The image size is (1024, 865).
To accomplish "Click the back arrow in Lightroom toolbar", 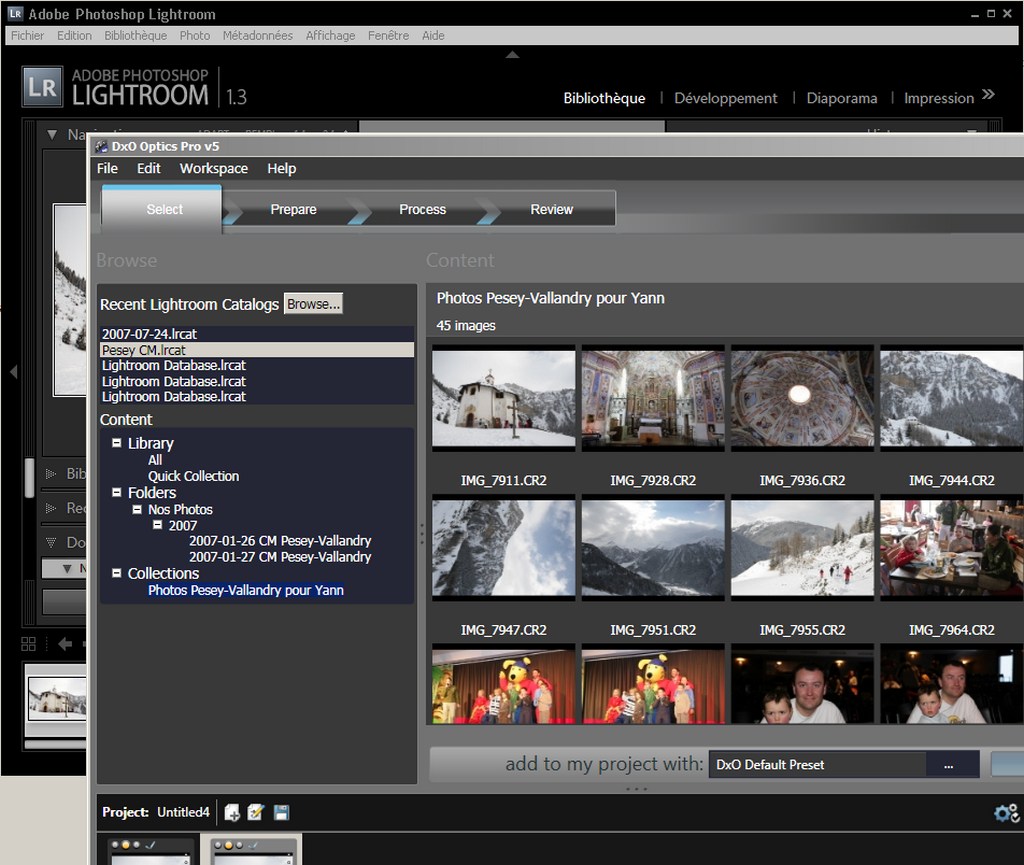I will pos(65,644).
